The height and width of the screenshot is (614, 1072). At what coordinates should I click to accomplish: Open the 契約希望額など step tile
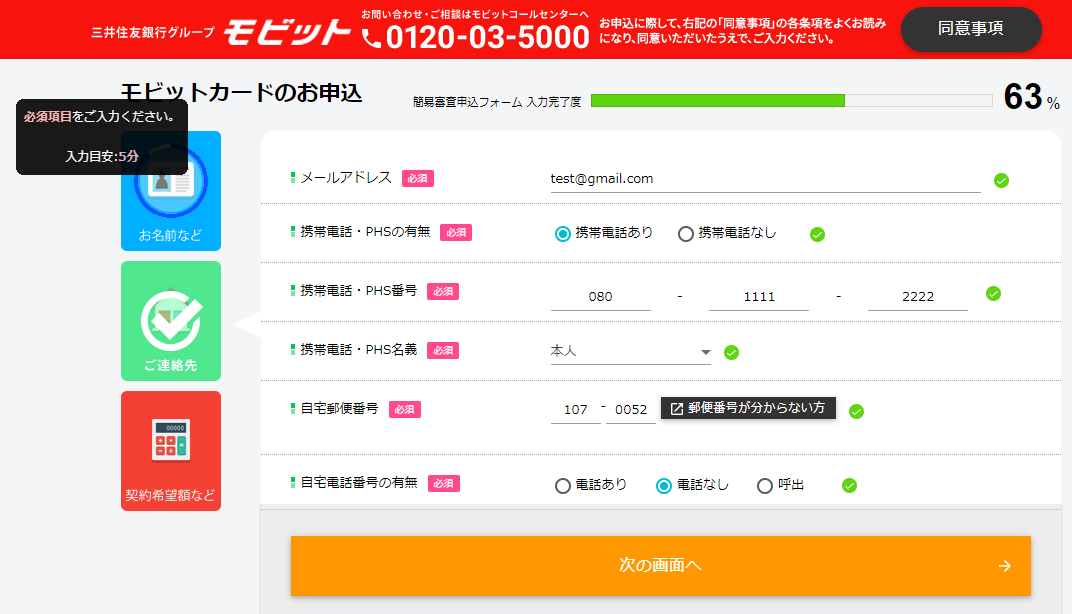tap(171, 451)
